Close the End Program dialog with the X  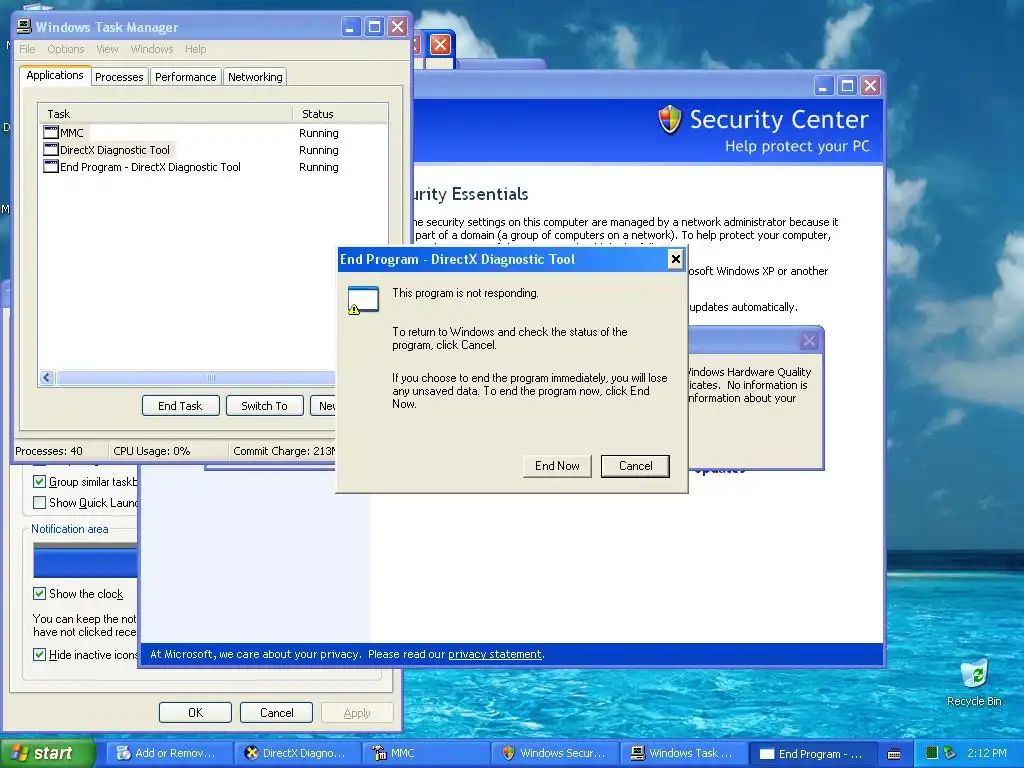point(675,259)
